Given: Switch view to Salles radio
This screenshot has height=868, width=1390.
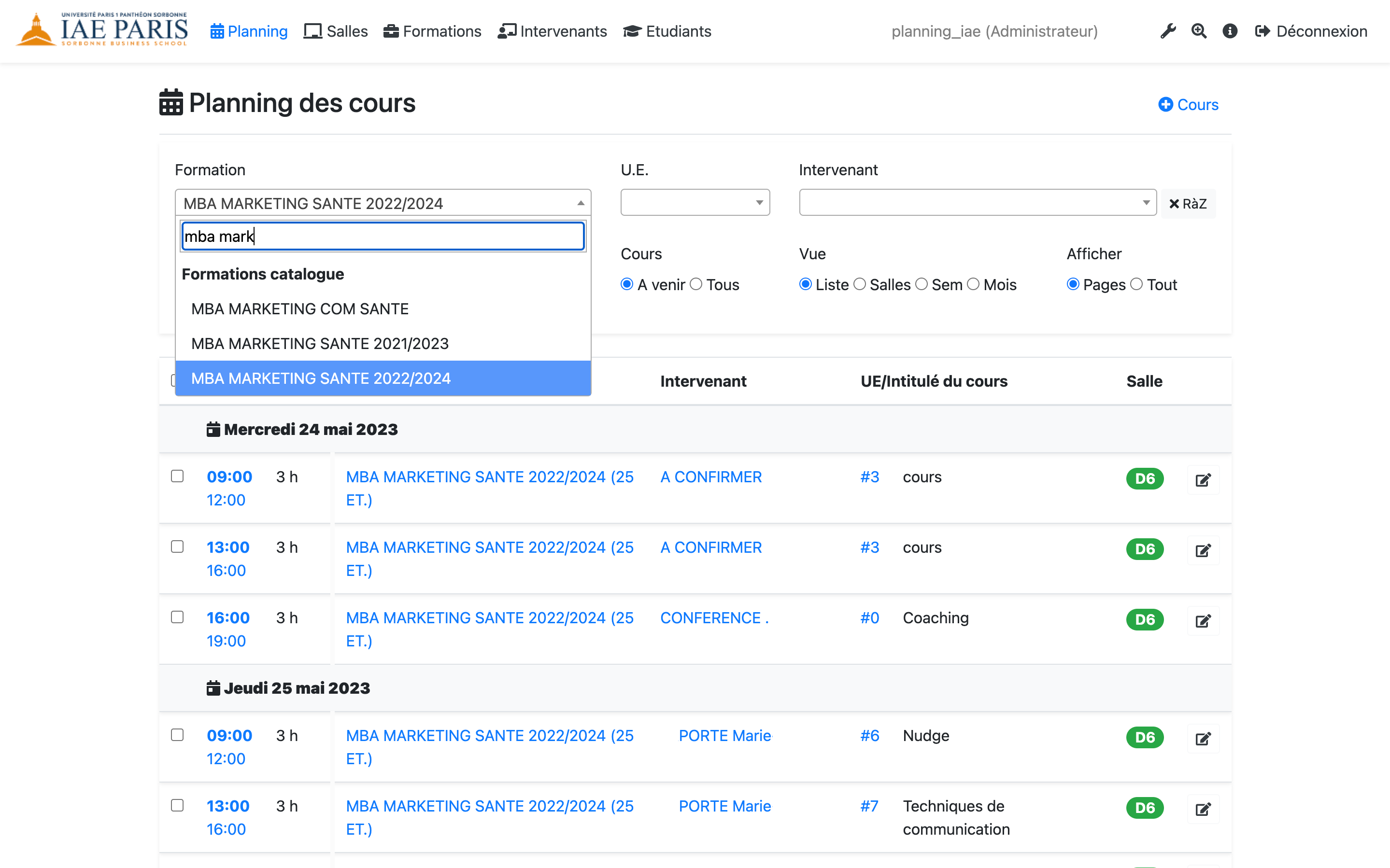Looking at the screenshot, I should pyautogui.click(x=860, y=284).
